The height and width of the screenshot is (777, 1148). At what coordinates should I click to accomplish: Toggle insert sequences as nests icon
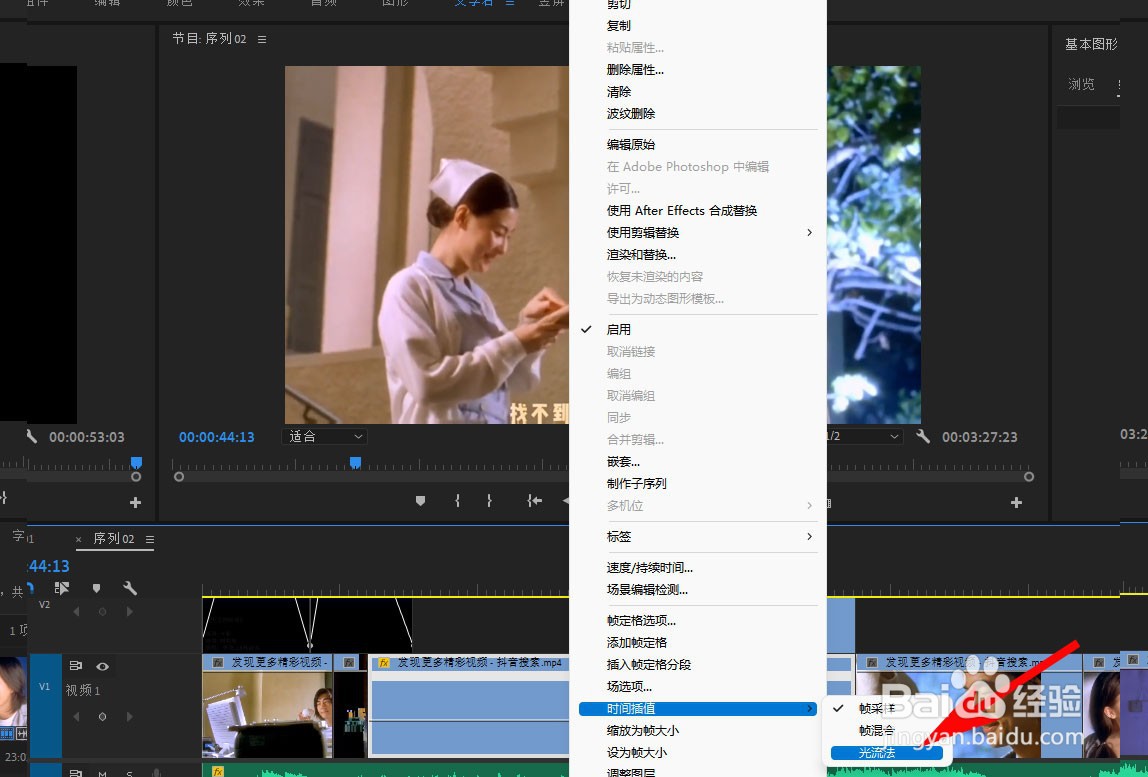[62, 588]
